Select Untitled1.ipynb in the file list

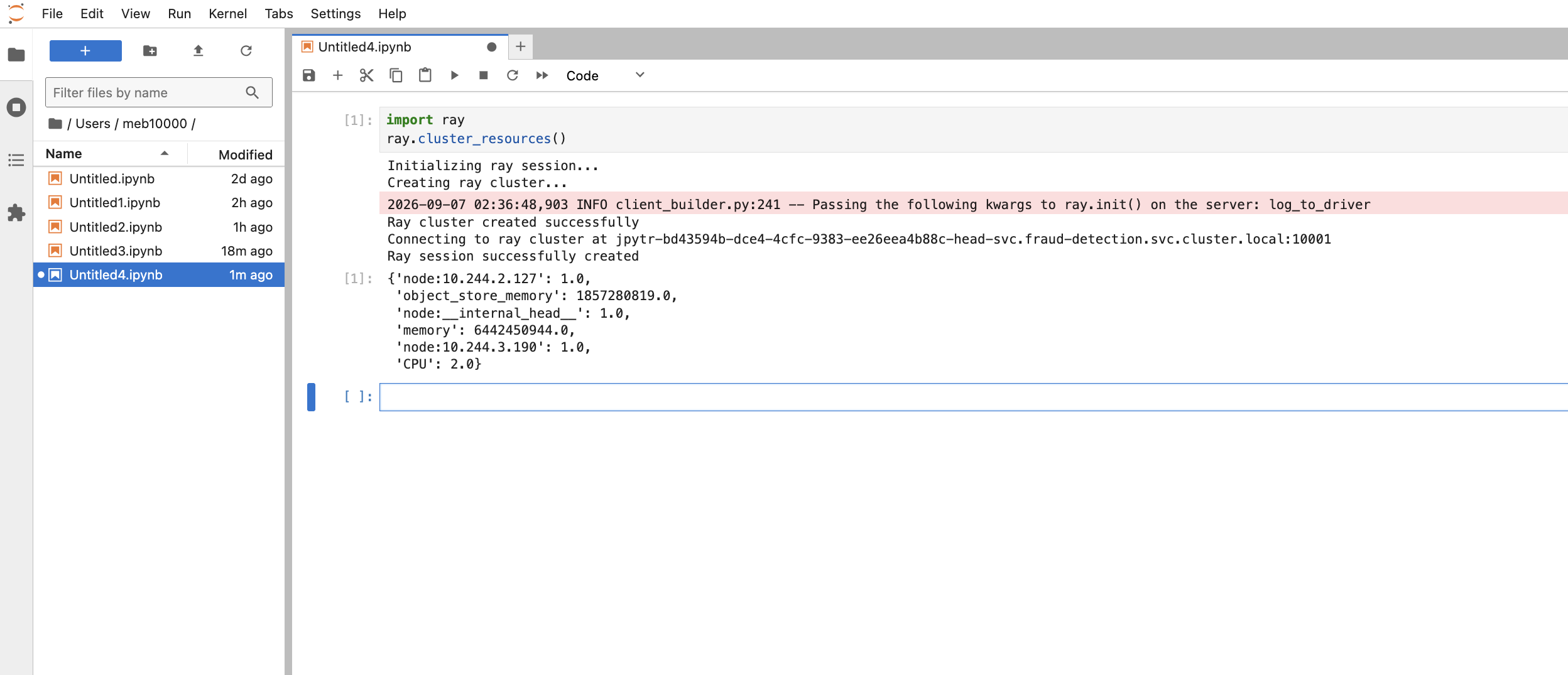click(x=159, y=203)
